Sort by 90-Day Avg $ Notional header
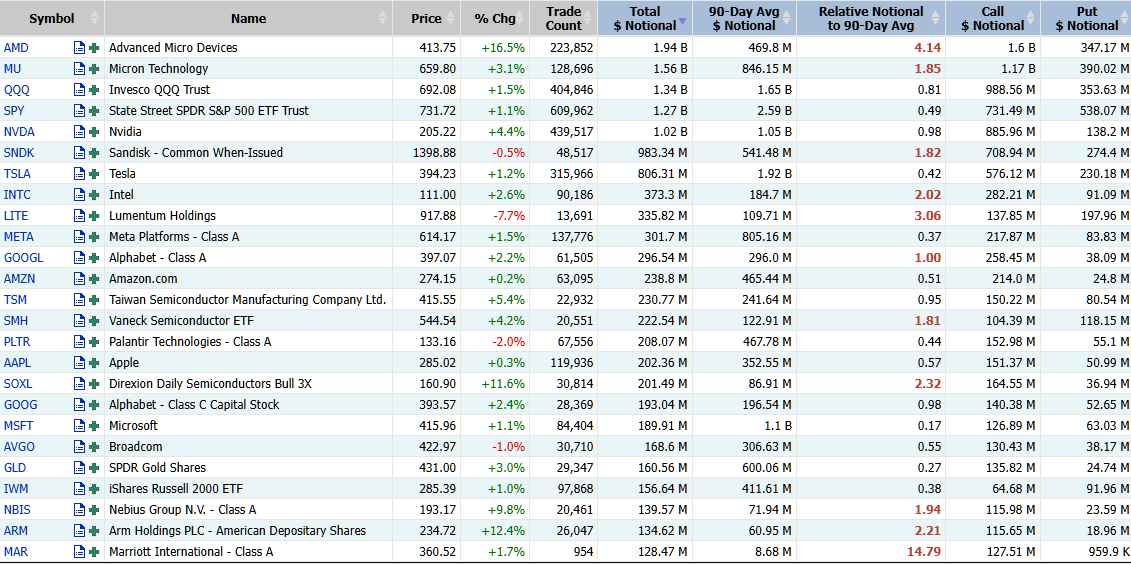Screen dimensions: 1131x564 (x=744, y=19)
